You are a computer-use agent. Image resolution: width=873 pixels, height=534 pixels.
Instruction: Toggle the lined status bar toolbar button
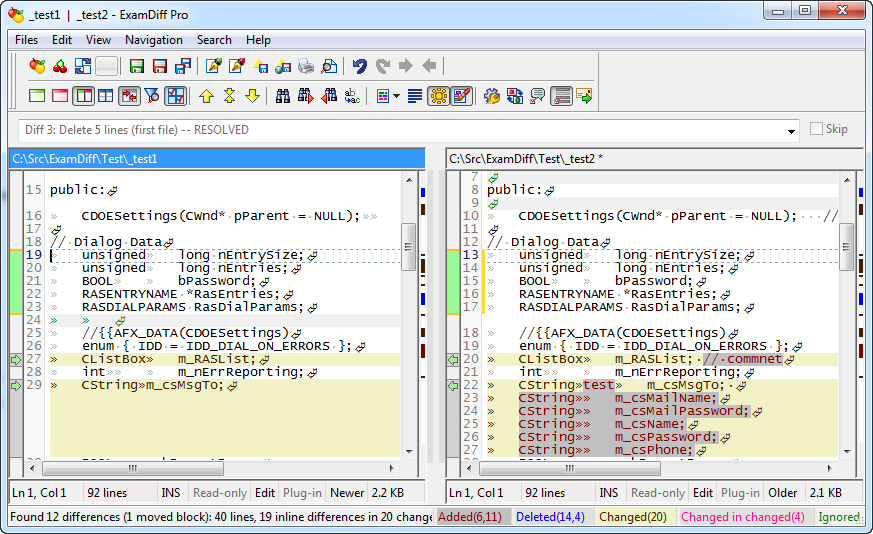562,96
